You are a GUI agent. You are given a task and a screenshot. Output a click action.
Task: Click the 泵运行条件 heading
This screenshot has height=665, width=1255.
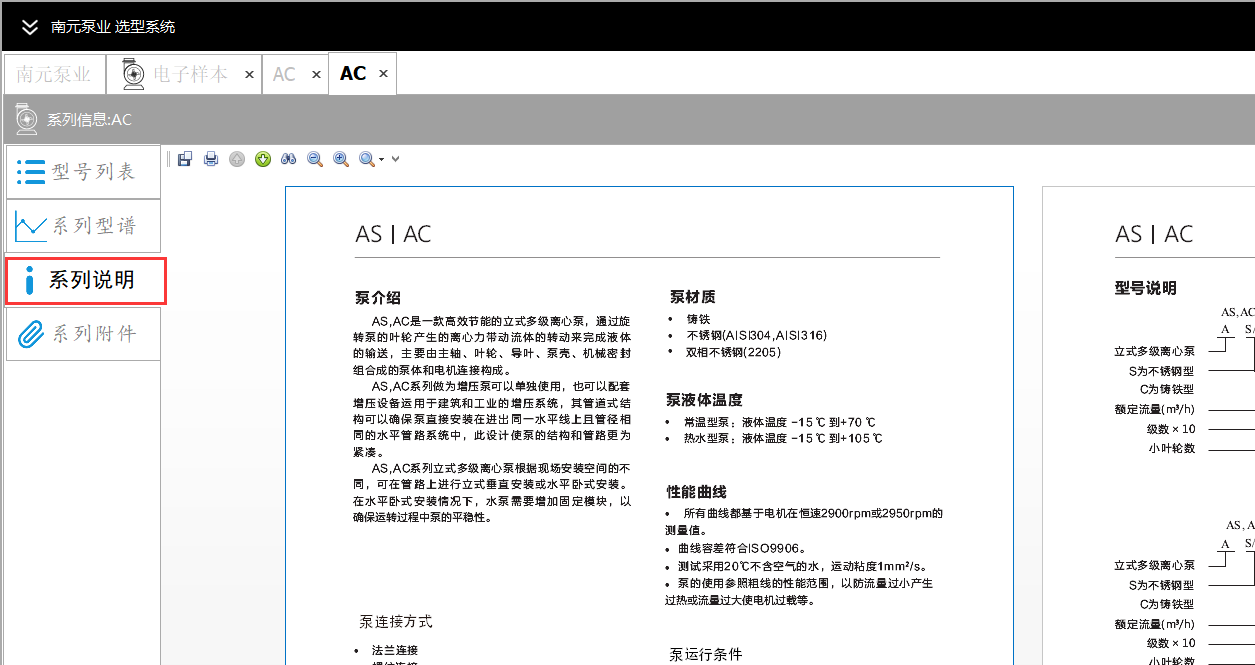tap(706, 655)
